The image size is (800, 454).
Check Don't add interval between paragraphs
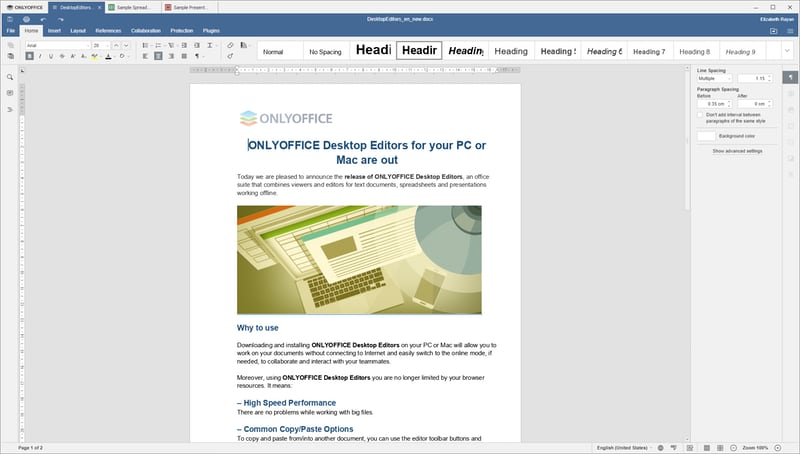pos(700,115)
